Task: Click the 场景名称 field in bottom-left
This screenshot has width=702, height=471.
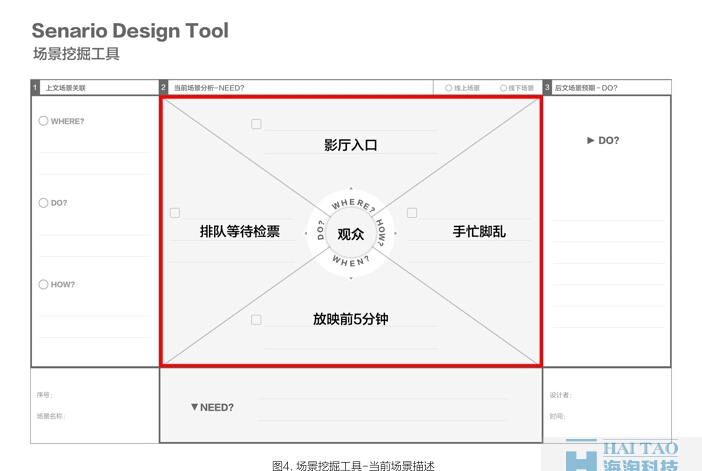Action: (50, 416)
